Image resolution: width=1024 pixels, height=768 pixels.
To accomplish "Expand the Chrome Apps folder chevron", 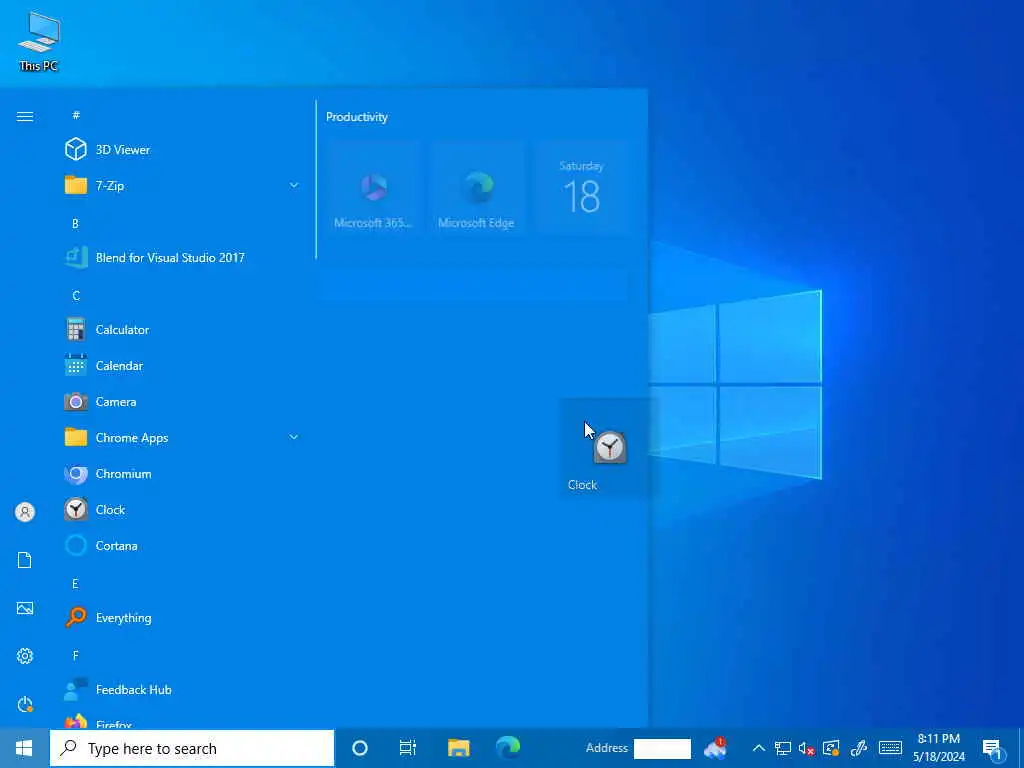I will pos(294,438).
